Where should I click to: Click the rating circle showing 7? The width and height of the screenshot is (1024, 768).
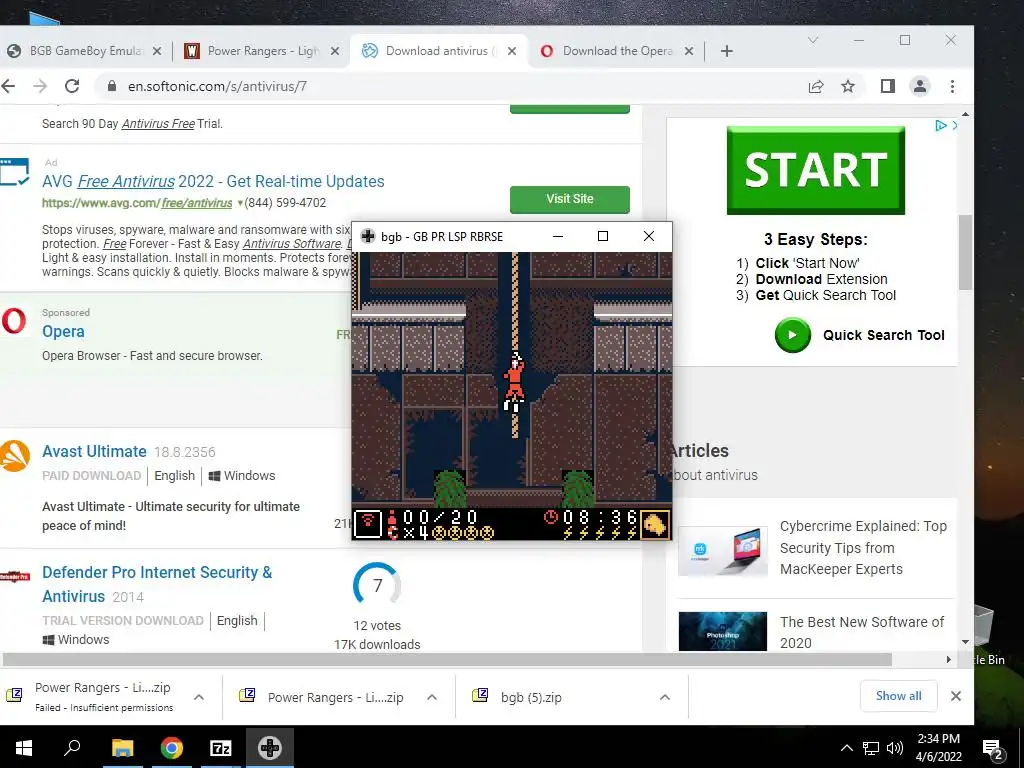[x=377, y=585]
